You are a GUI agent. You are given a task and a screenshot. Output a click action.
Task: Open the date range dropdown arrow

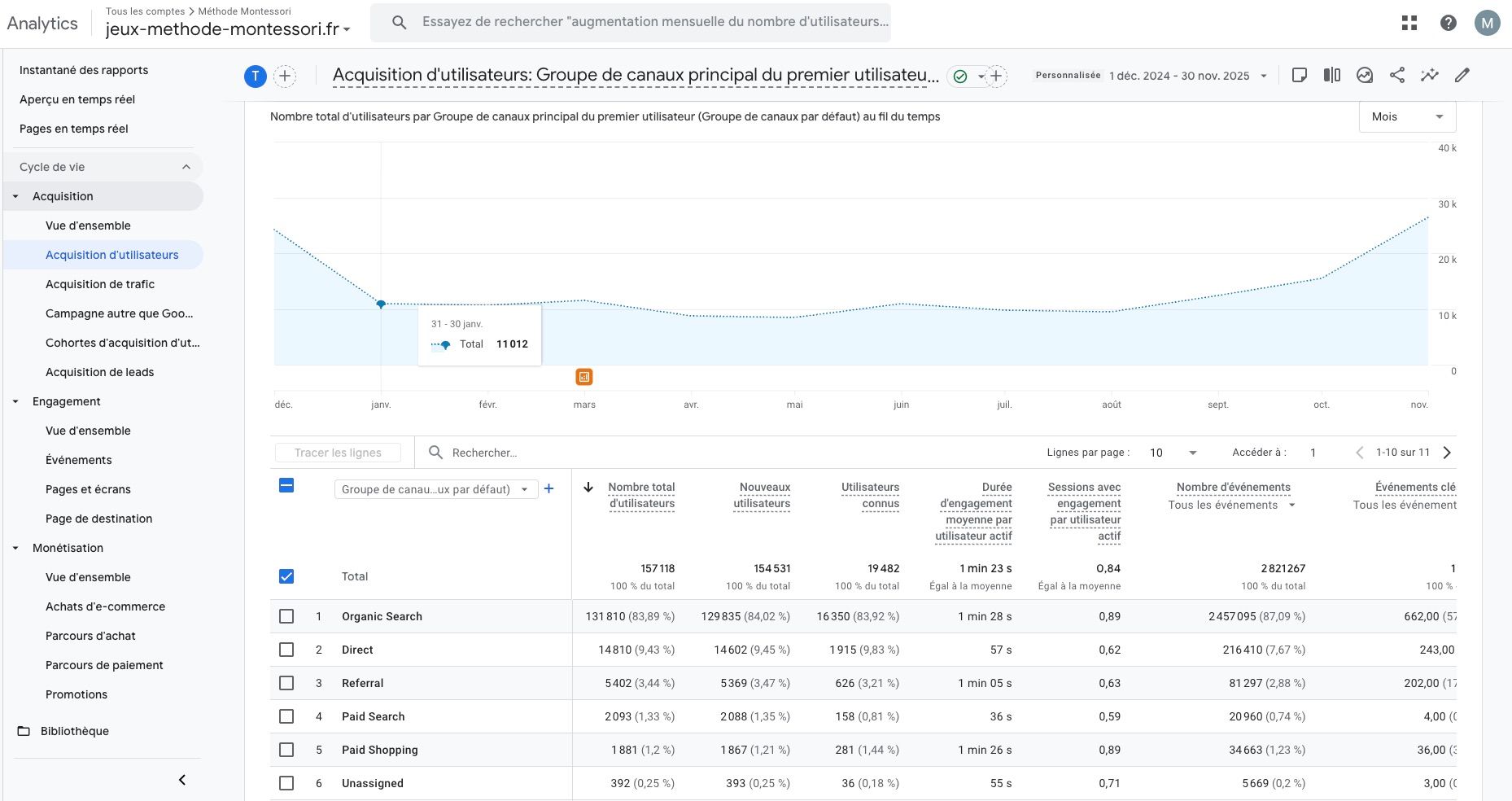[x=1264, y=76]
